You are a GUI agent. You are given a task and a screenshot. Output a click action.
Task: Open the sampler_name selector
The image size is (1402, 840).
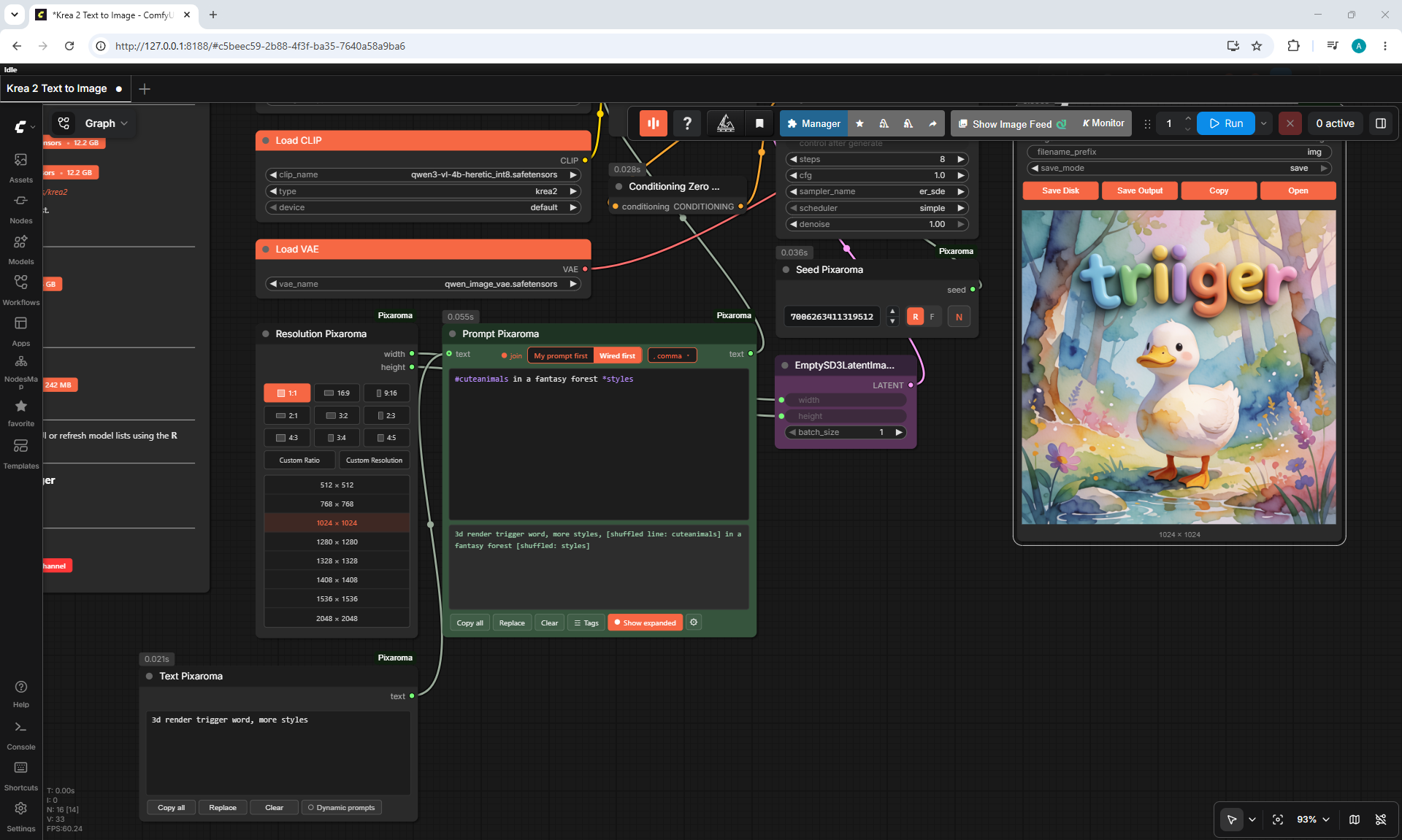pos(877,191)
